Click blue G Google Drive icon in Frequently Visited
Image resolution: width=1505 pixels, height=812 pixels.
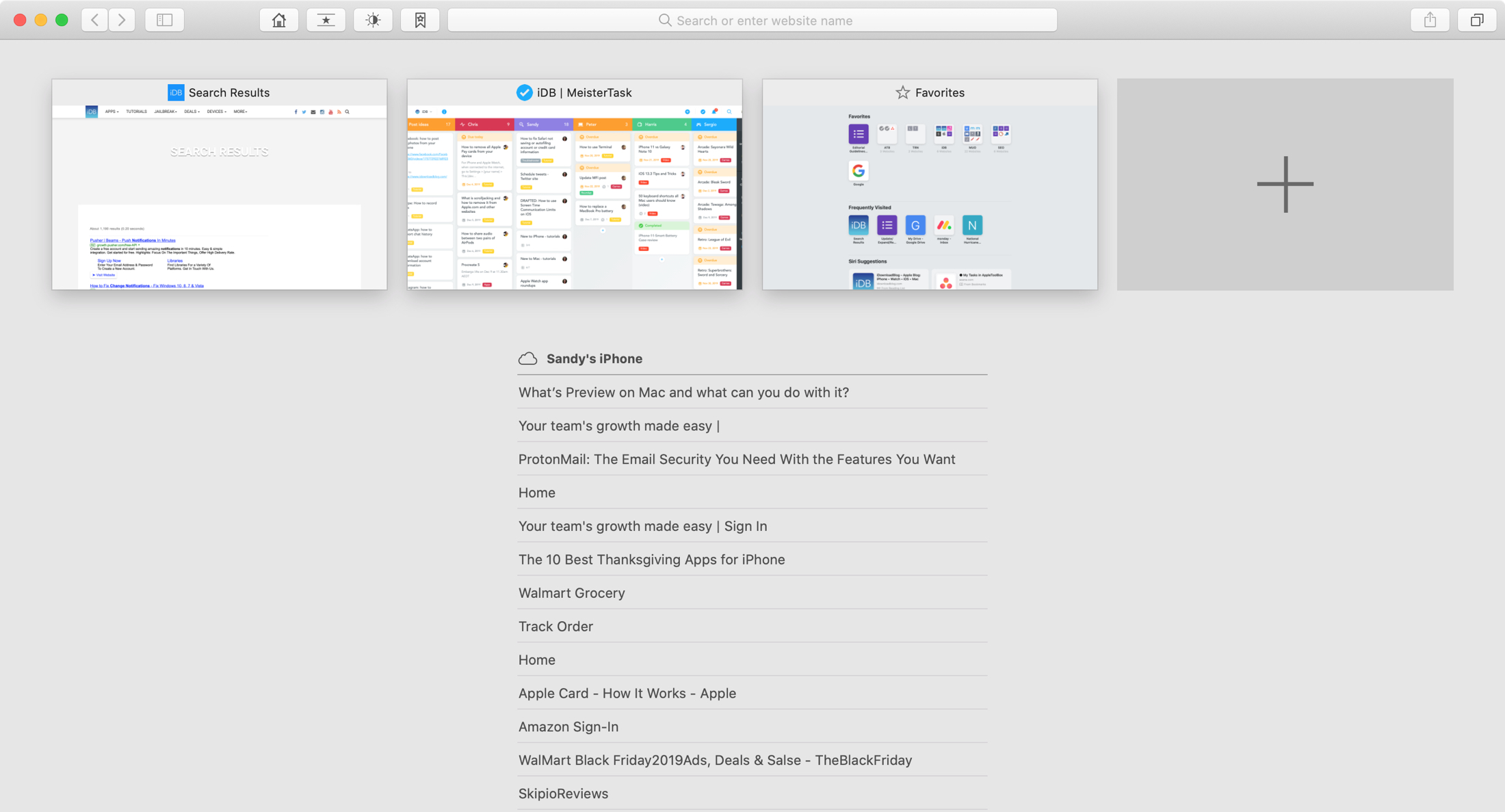(x=915, y=225)
